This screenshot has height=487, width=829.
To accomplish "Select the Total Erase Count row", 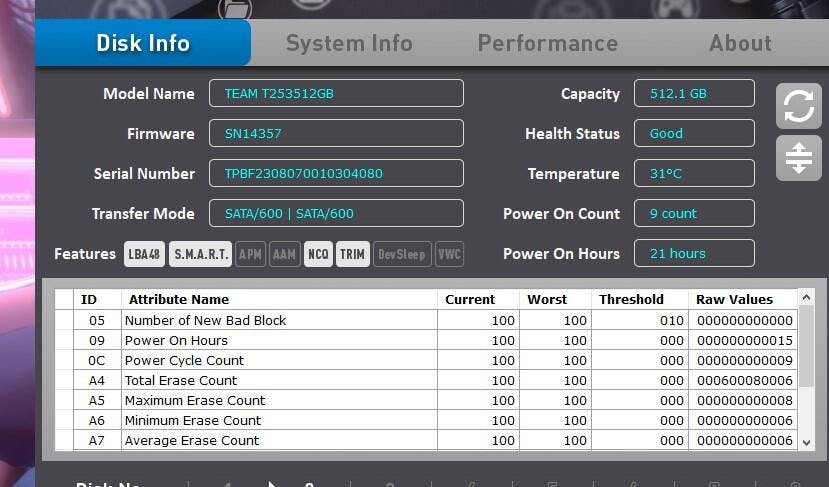I will coord(427,381).
